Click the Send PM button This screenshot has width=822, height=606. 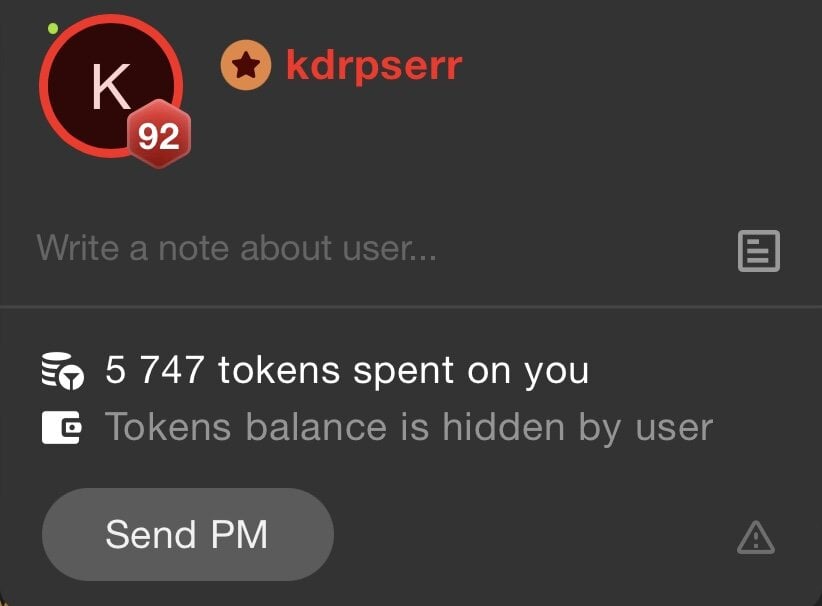(188, 534)
